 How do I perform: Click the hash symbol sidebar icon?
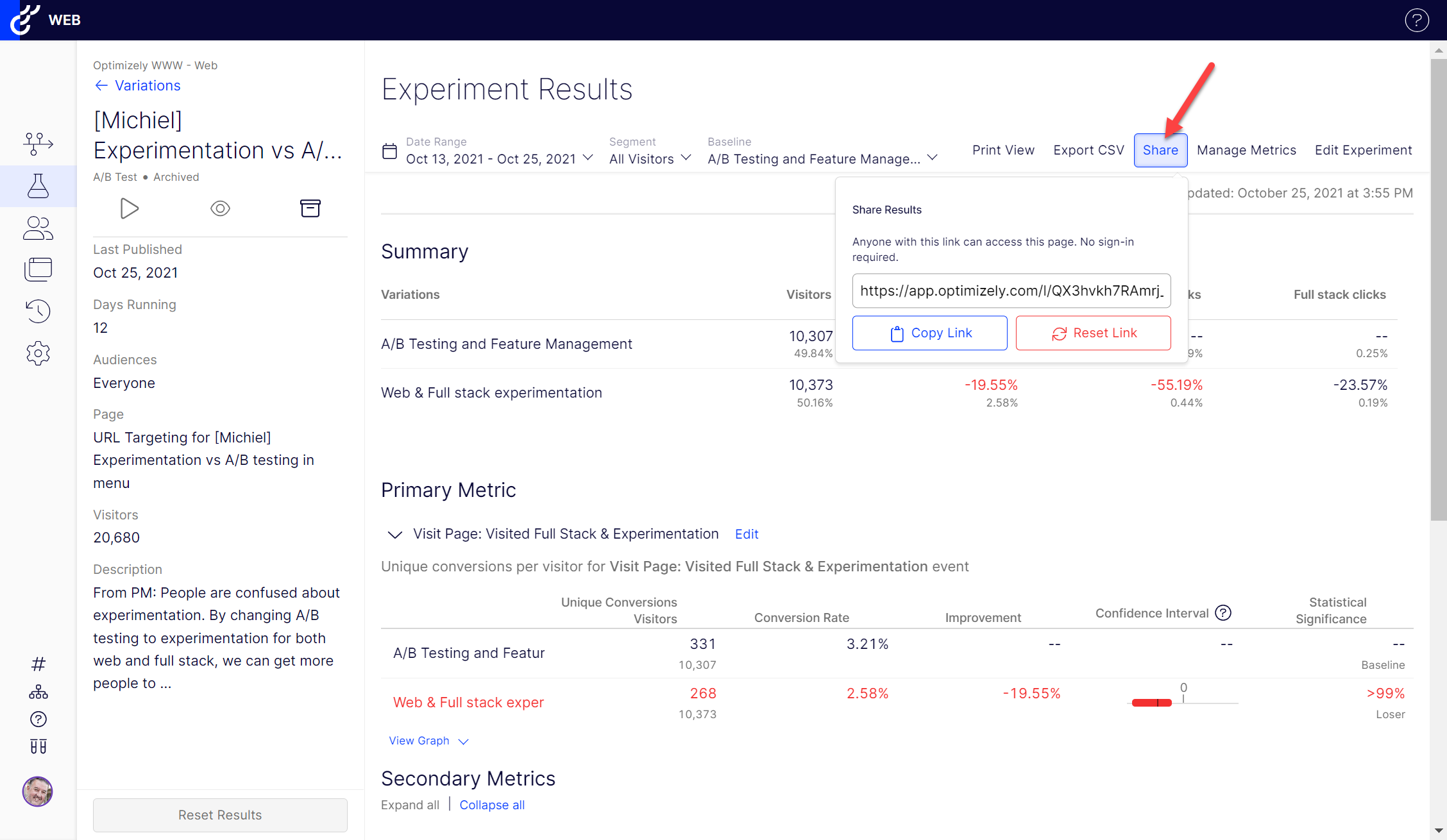click(x=38, y=664)
